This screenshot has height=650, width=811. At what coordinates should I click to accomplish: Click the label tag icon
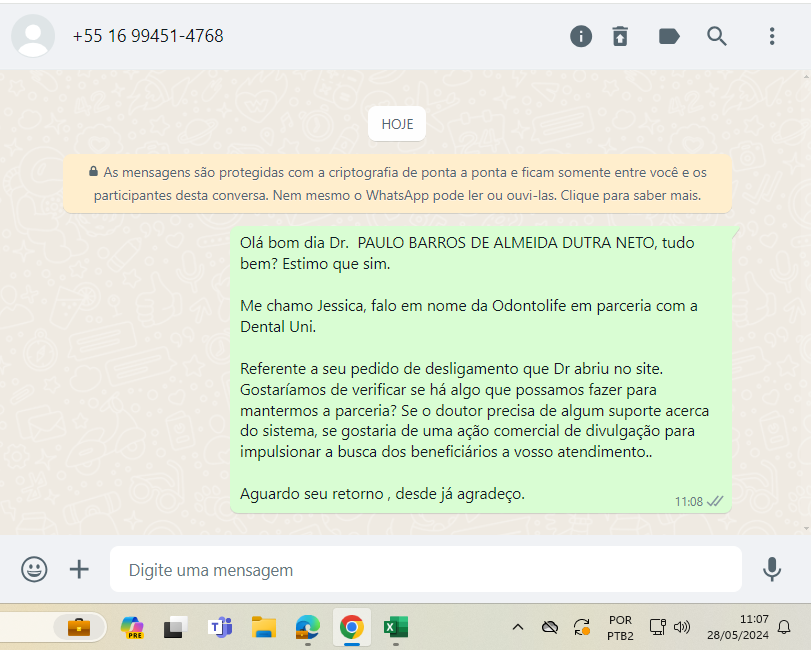pyautogui.click(x=669, y=37)
